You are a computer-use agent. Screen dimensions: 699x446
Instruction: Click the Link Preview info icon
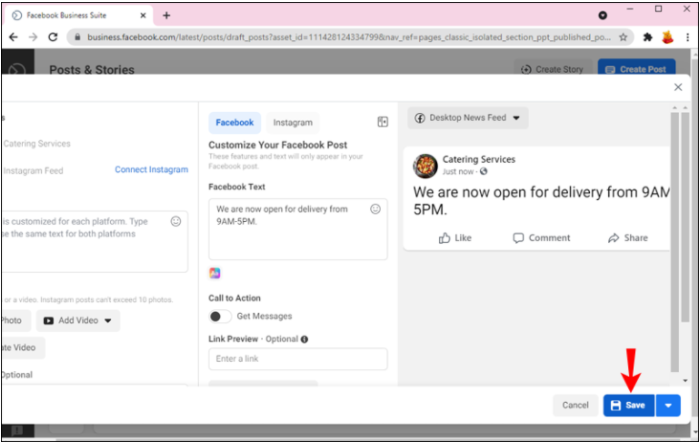[304, 339]
